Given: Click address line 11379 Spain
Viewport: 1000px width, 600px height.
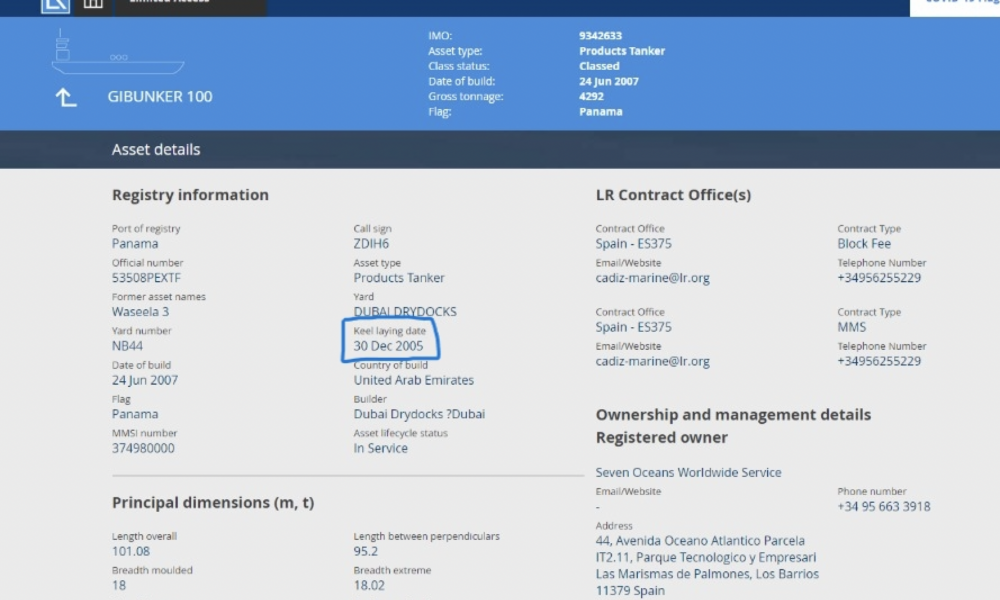Looking at the screenshot, I should tap(629, 591).
